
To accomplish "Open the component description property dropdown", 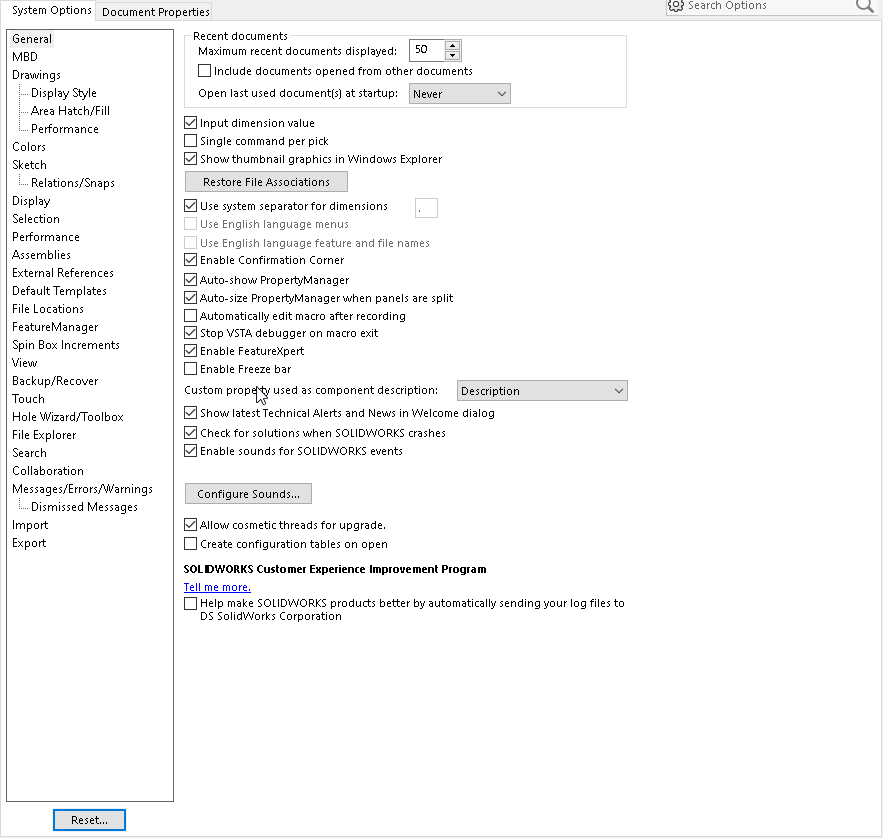I will (x=542, y=391).
